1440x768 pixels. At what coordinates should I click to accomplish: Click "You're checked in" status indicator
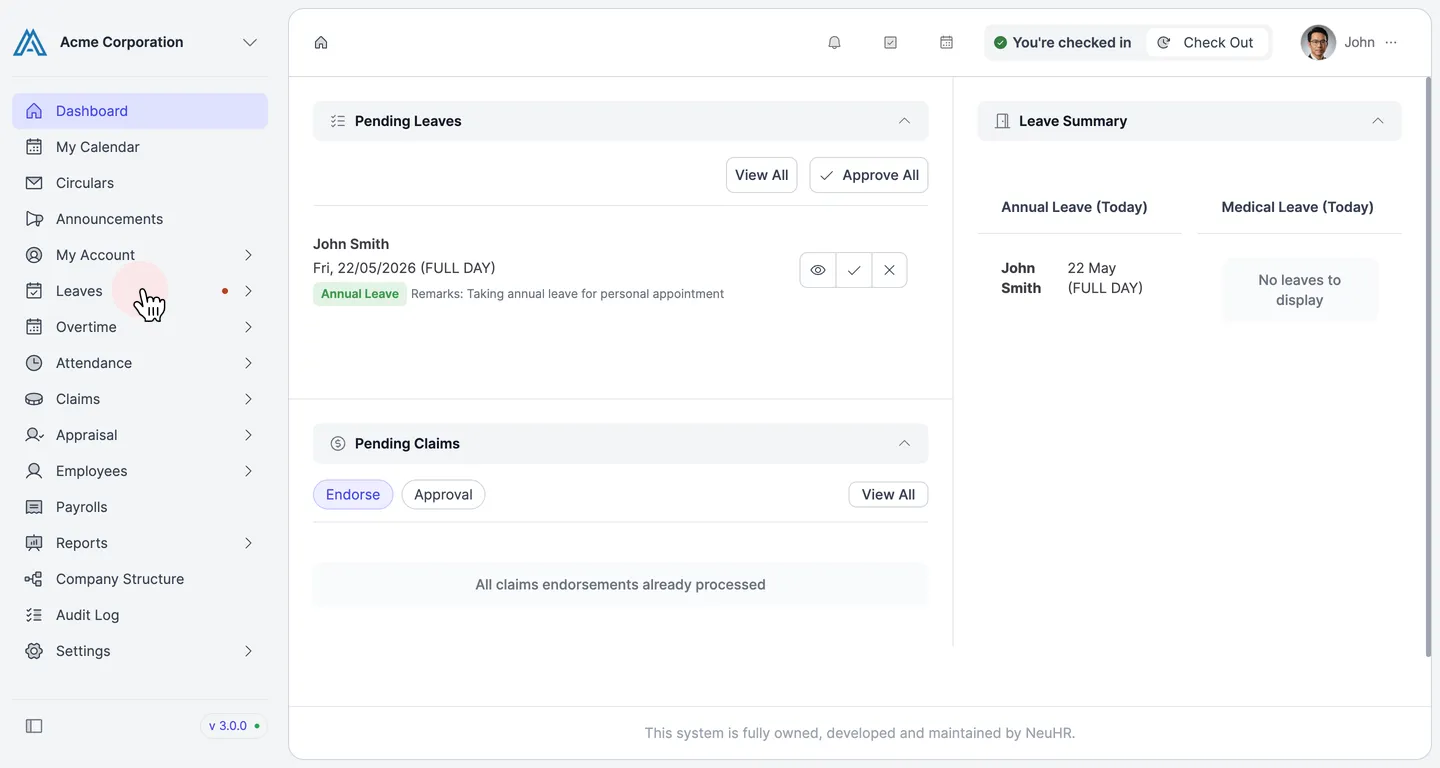(x=1062, y=42)
